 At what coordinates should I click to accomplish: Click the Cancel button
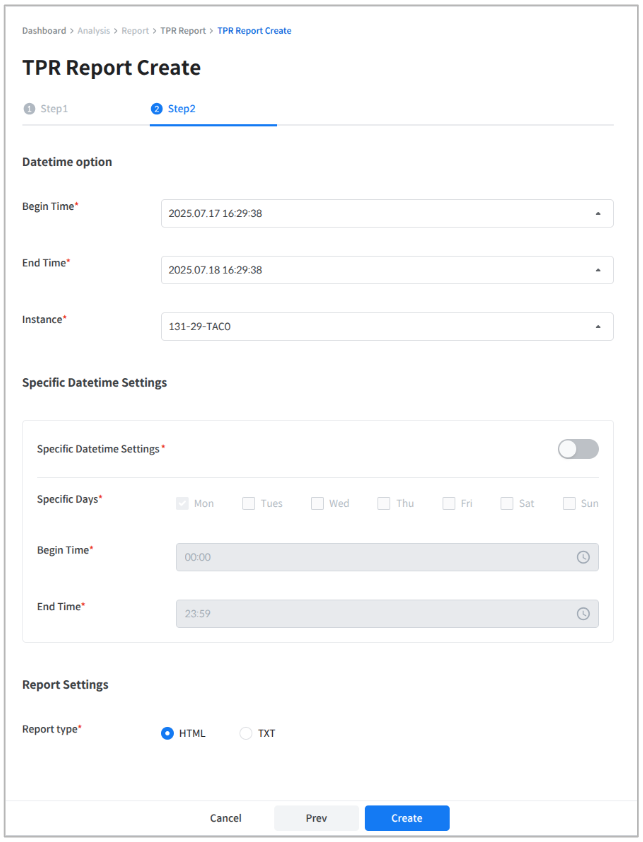(226, 818)
